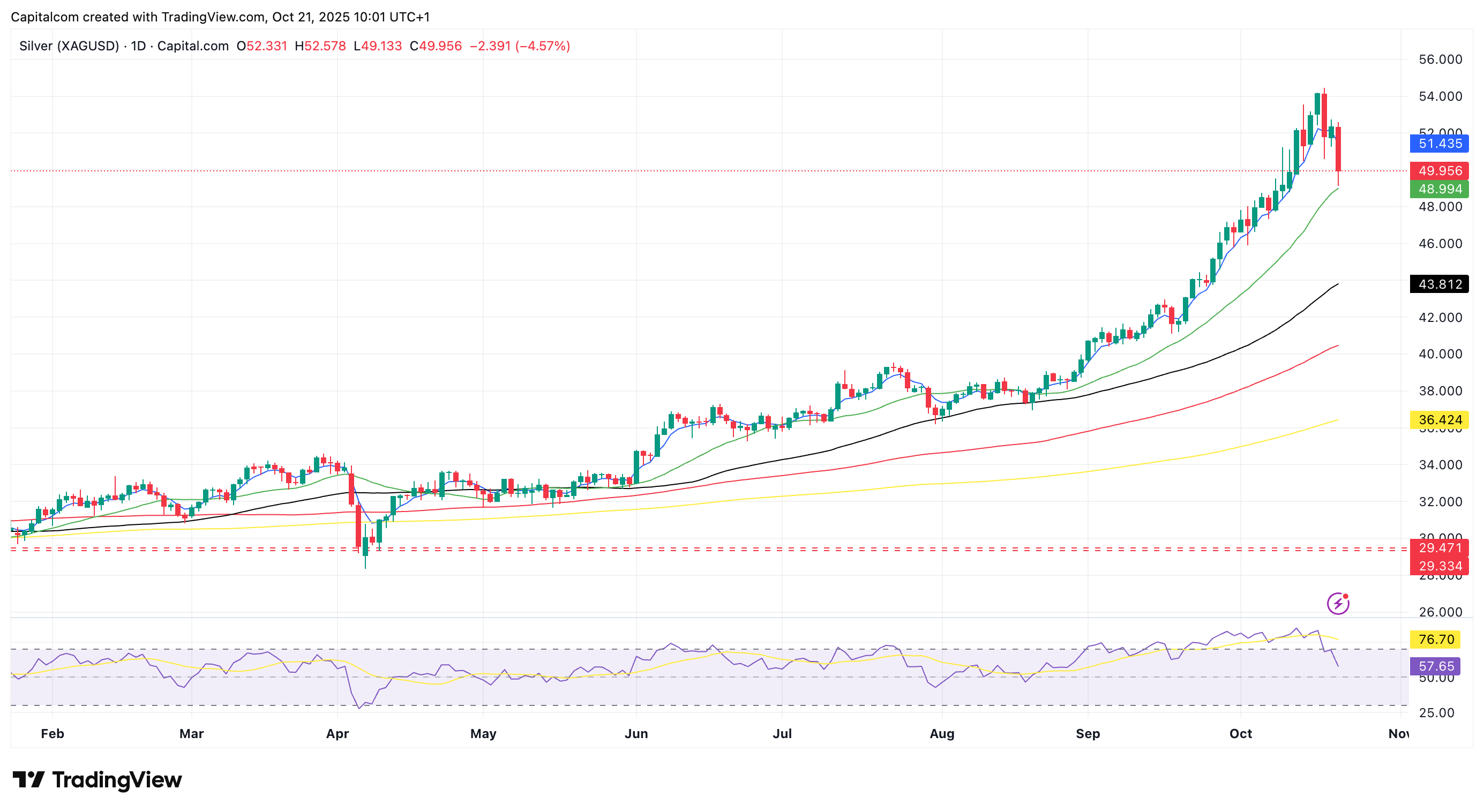The width and height of the screenshot is (1484, 812).
Task: Click the blue 51.435 price tag
Action: click(1438, 144)
